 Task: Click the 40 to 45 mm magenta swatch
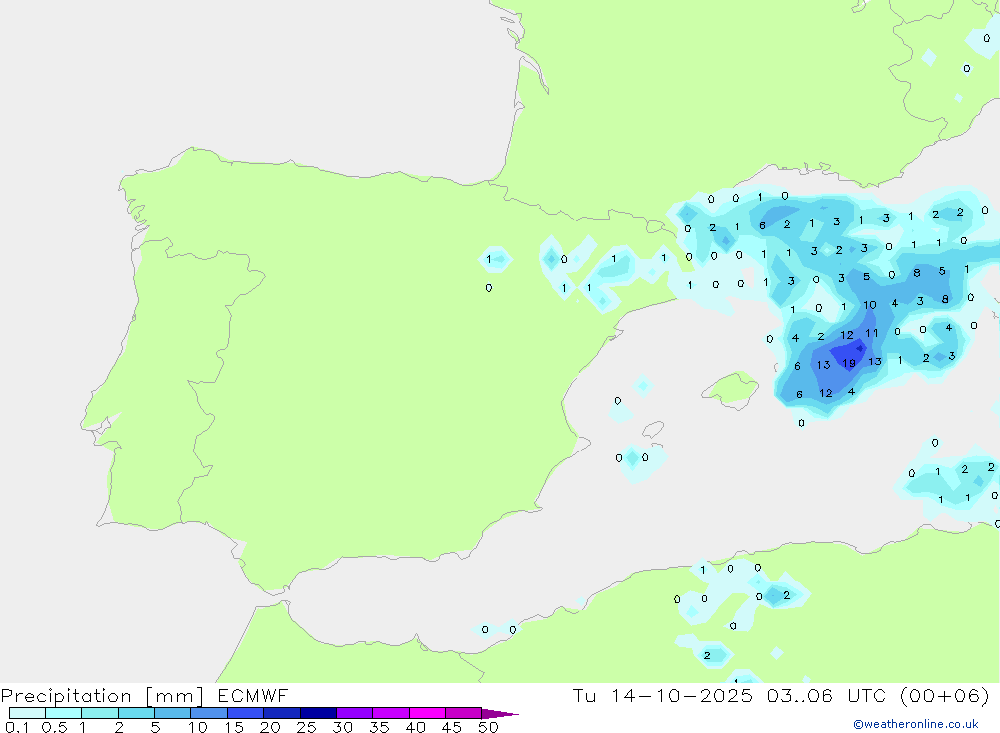coord(427,713)
